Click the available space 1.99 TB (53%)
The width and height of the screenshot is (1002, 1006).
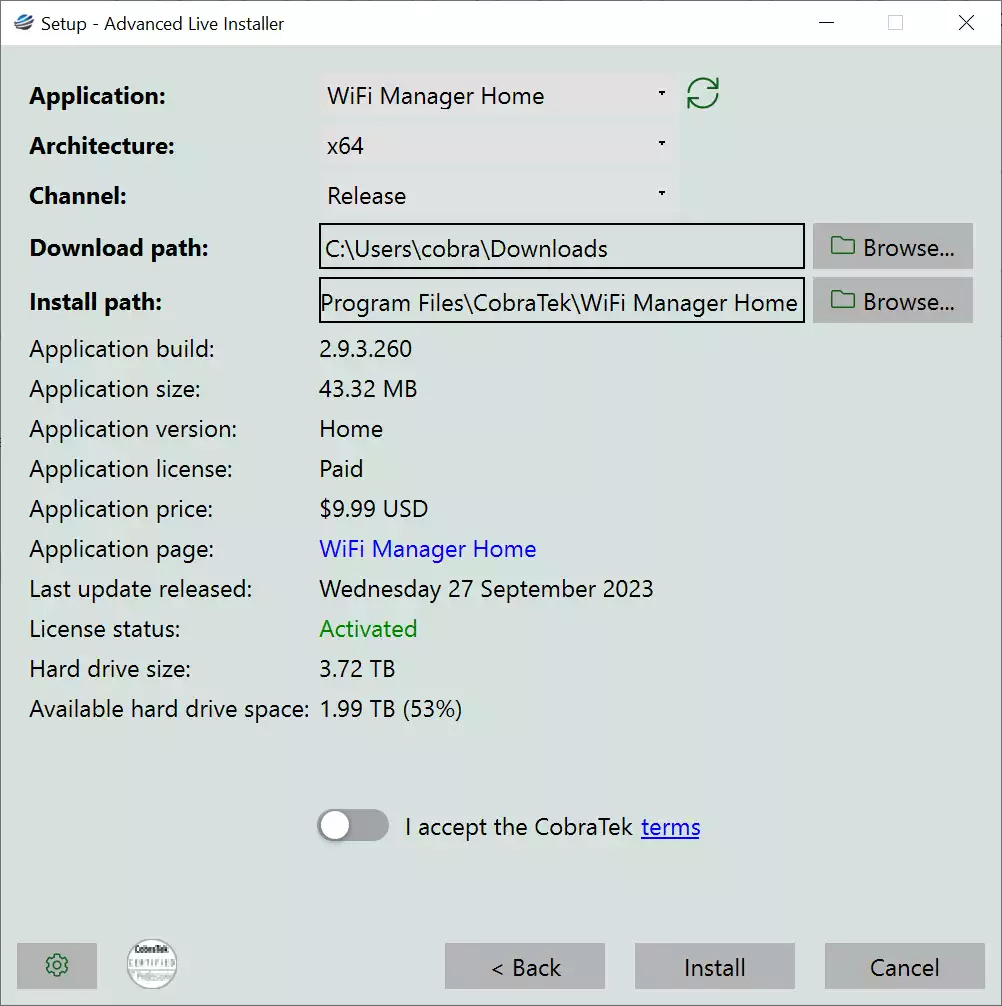pyautogui.click(x=391, y=709)
